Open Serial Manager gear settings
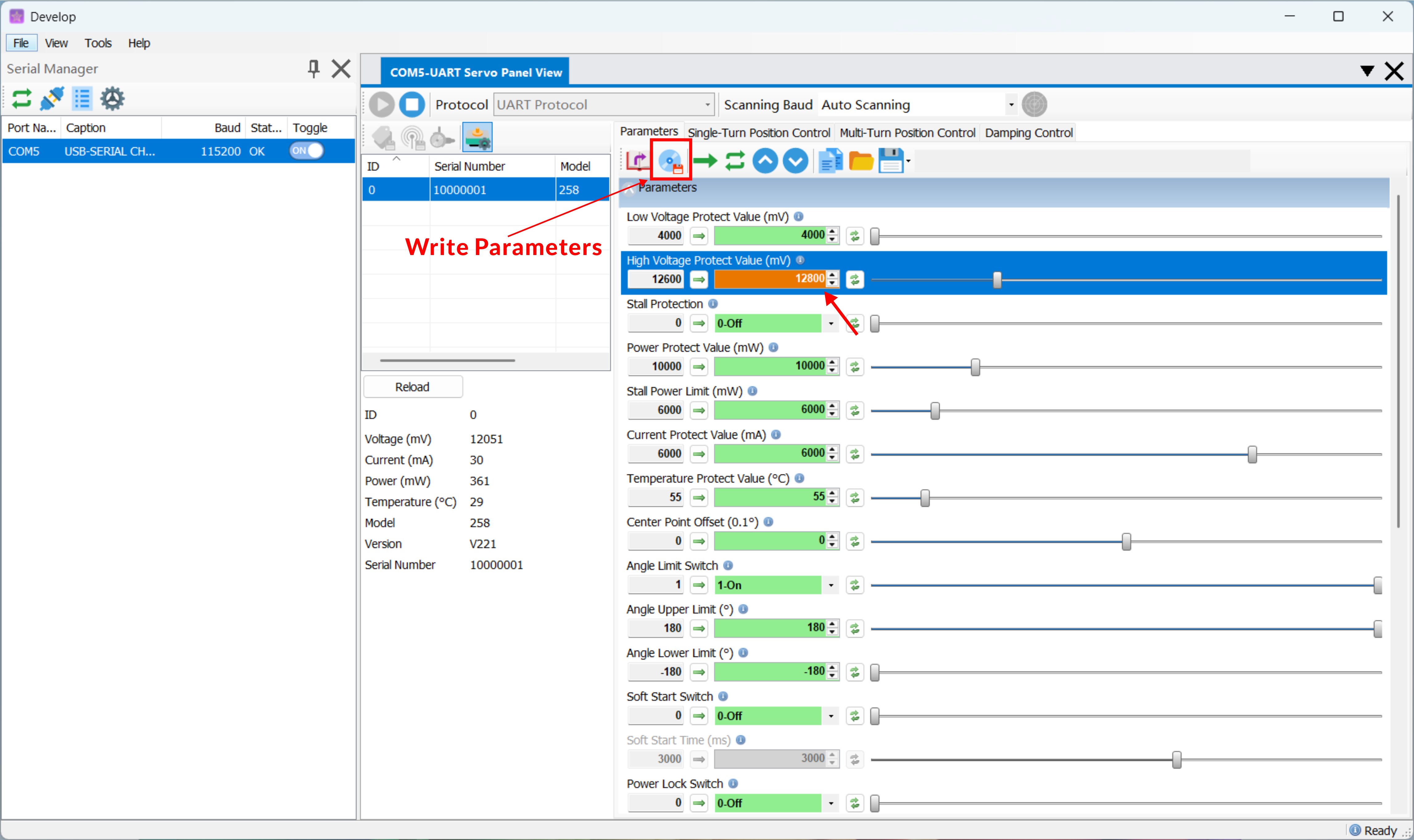This screenshot has width=1414, height=840. 112,99
